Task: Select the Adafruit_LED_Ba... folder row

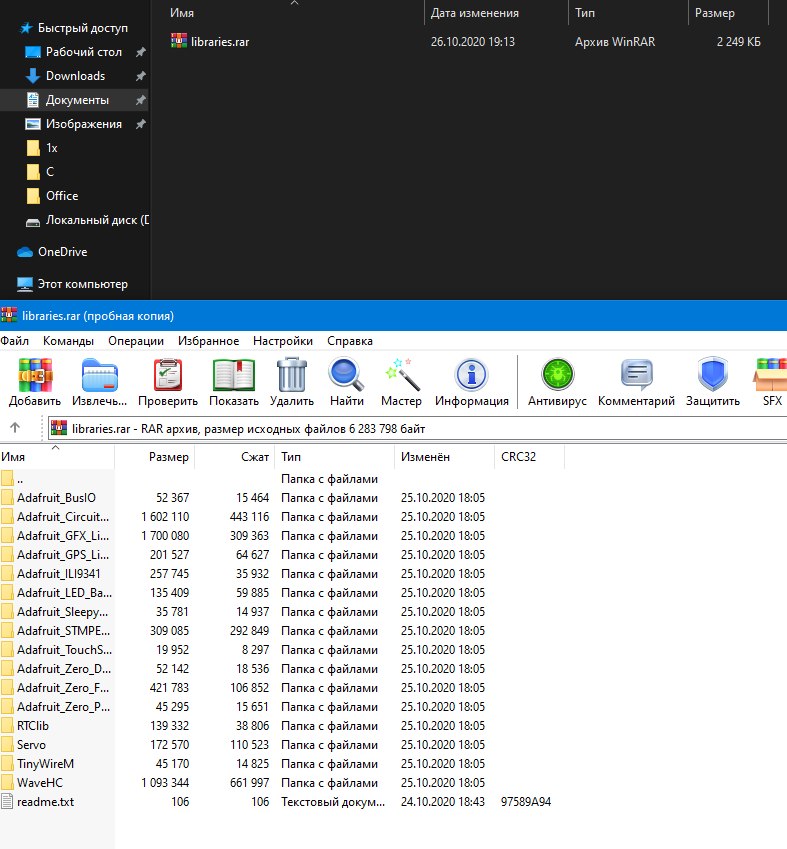Action: coord(282,592)
